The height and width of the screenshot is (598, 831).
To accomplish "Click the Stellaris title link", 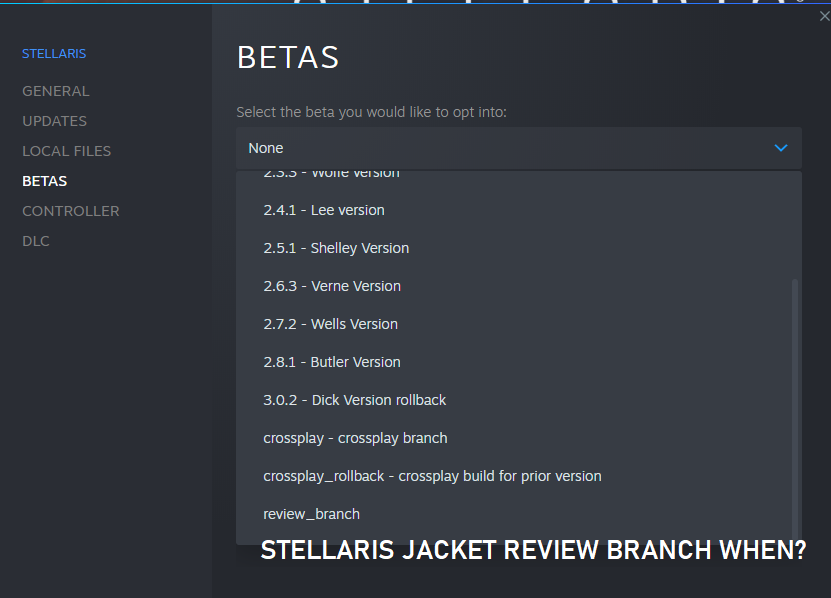I will [x=54, y=54].
